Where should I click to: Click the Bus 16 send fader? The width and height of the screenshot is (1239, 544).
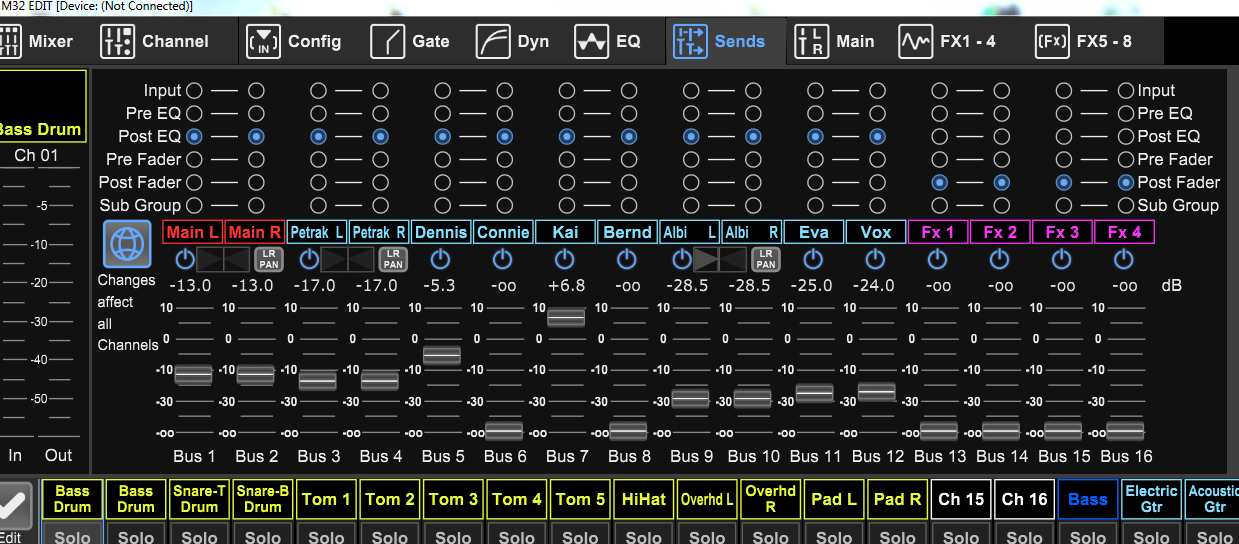point(1125,431)
